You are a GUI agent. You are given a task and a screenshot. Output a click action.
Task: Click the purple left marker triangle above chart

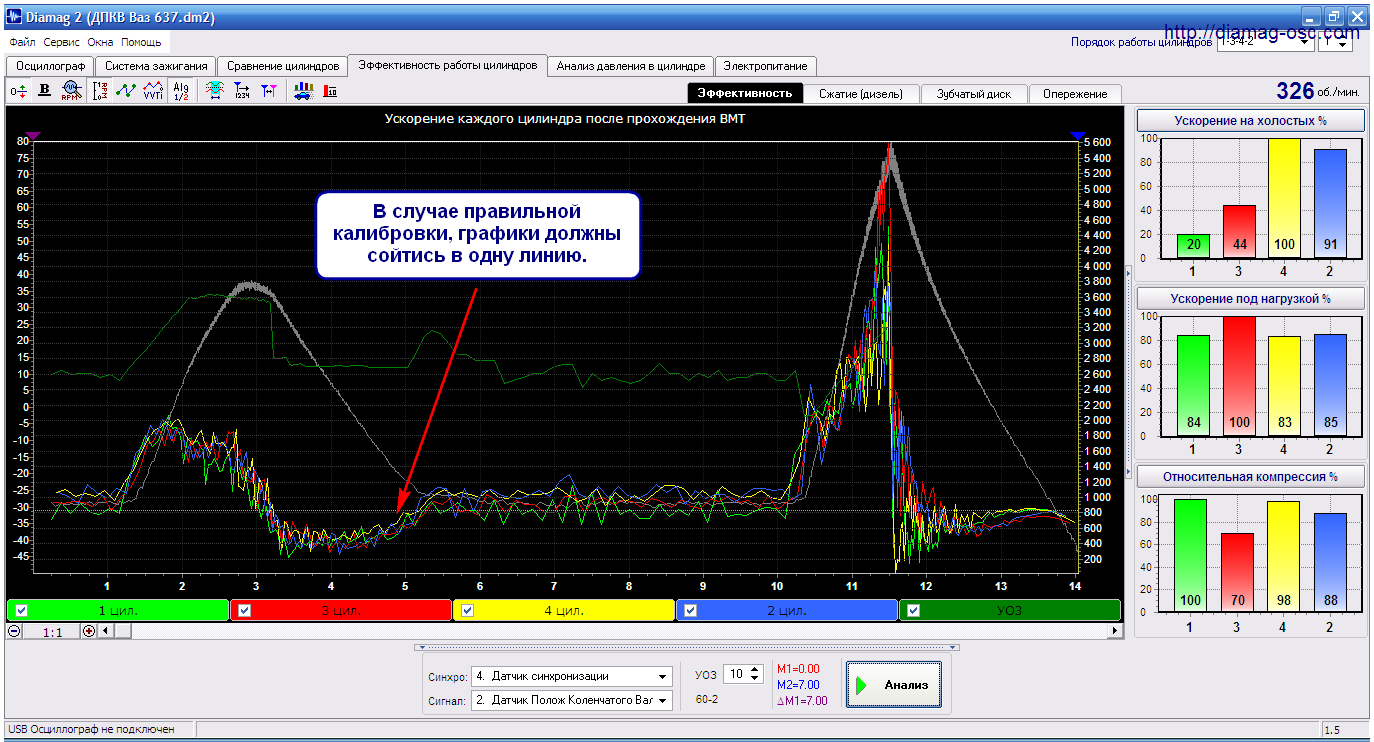coord(33,135)
